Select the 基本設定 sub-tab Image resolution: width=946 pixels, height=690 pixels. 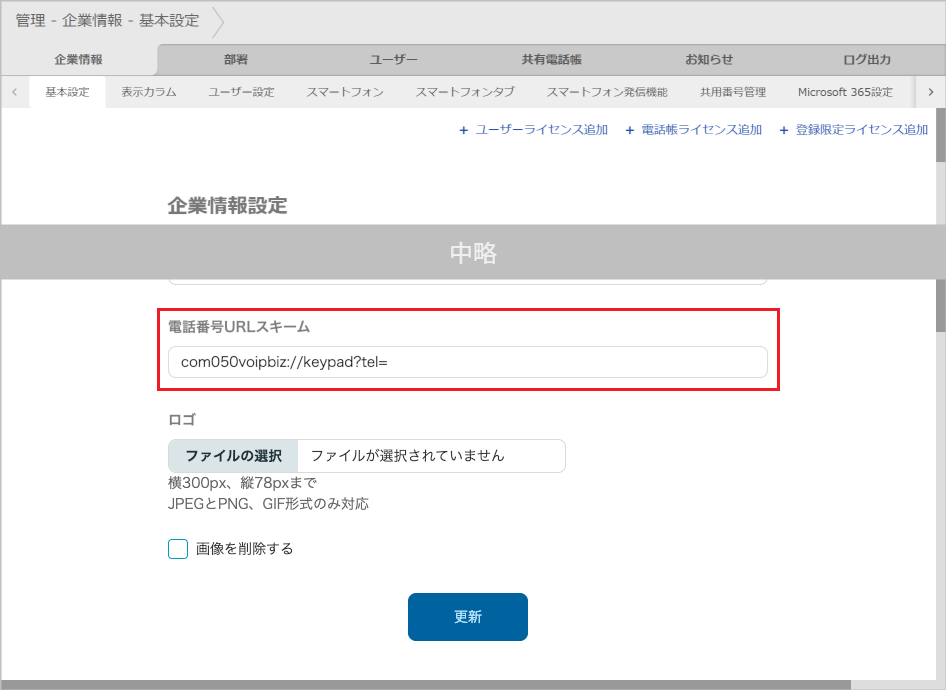click(x=67, y=91)
